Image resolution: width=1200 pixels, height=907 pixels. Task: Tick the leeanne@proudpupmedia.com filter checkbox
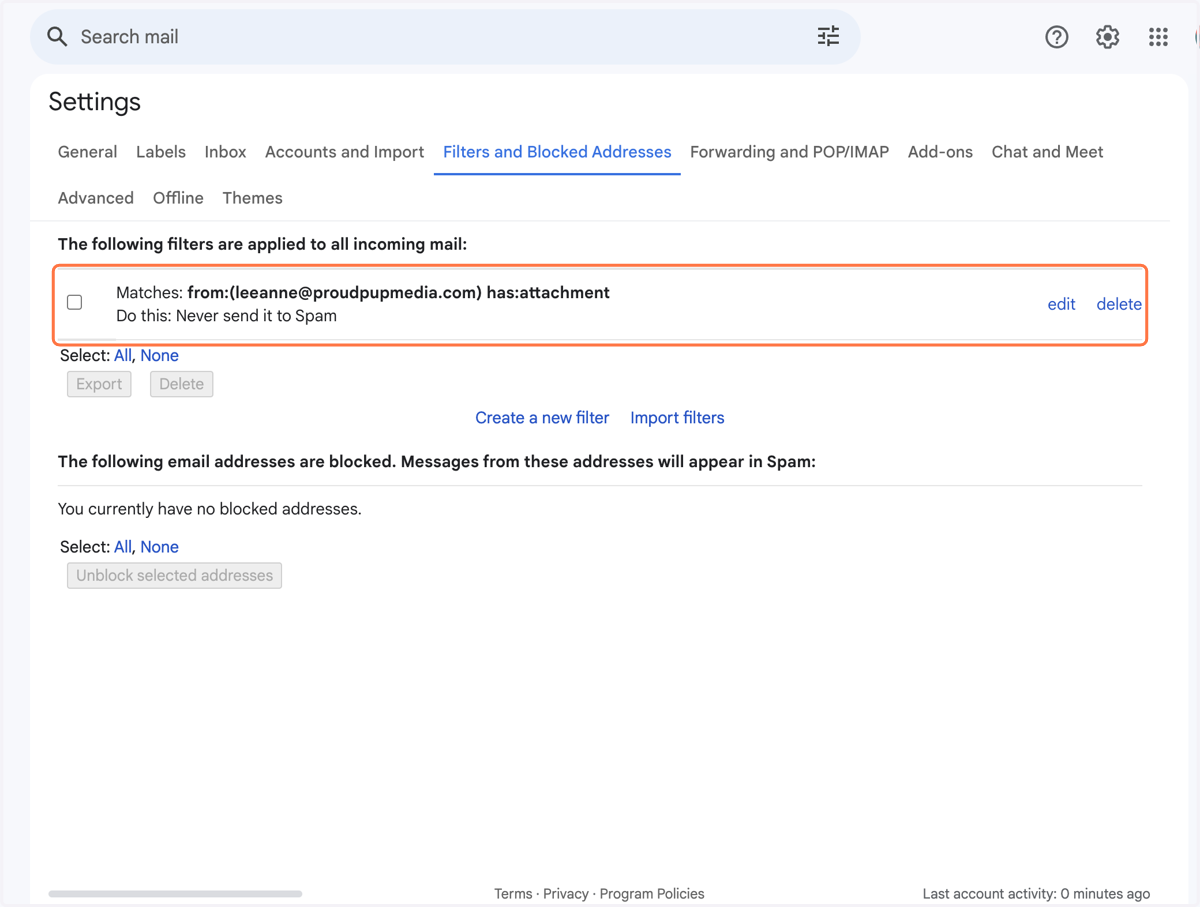click(x=74, y=302)
